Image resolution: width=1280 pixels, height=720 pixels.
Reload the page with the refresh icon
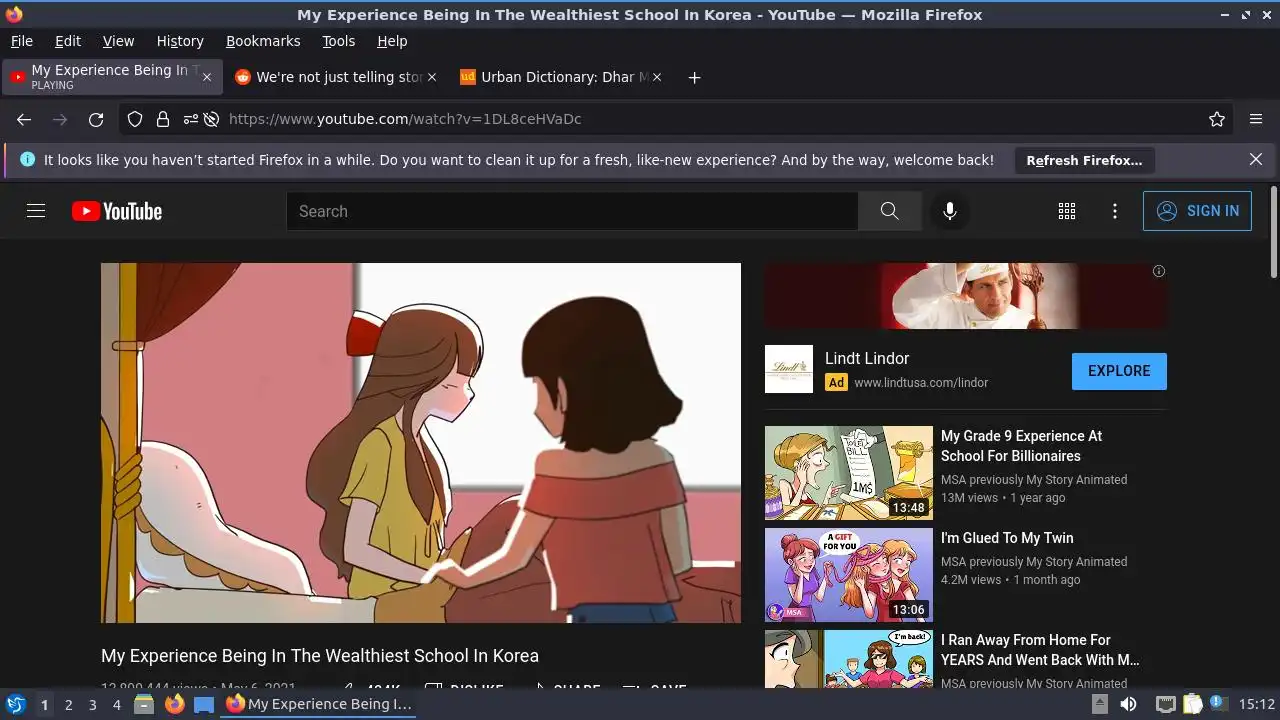(96, 119)
